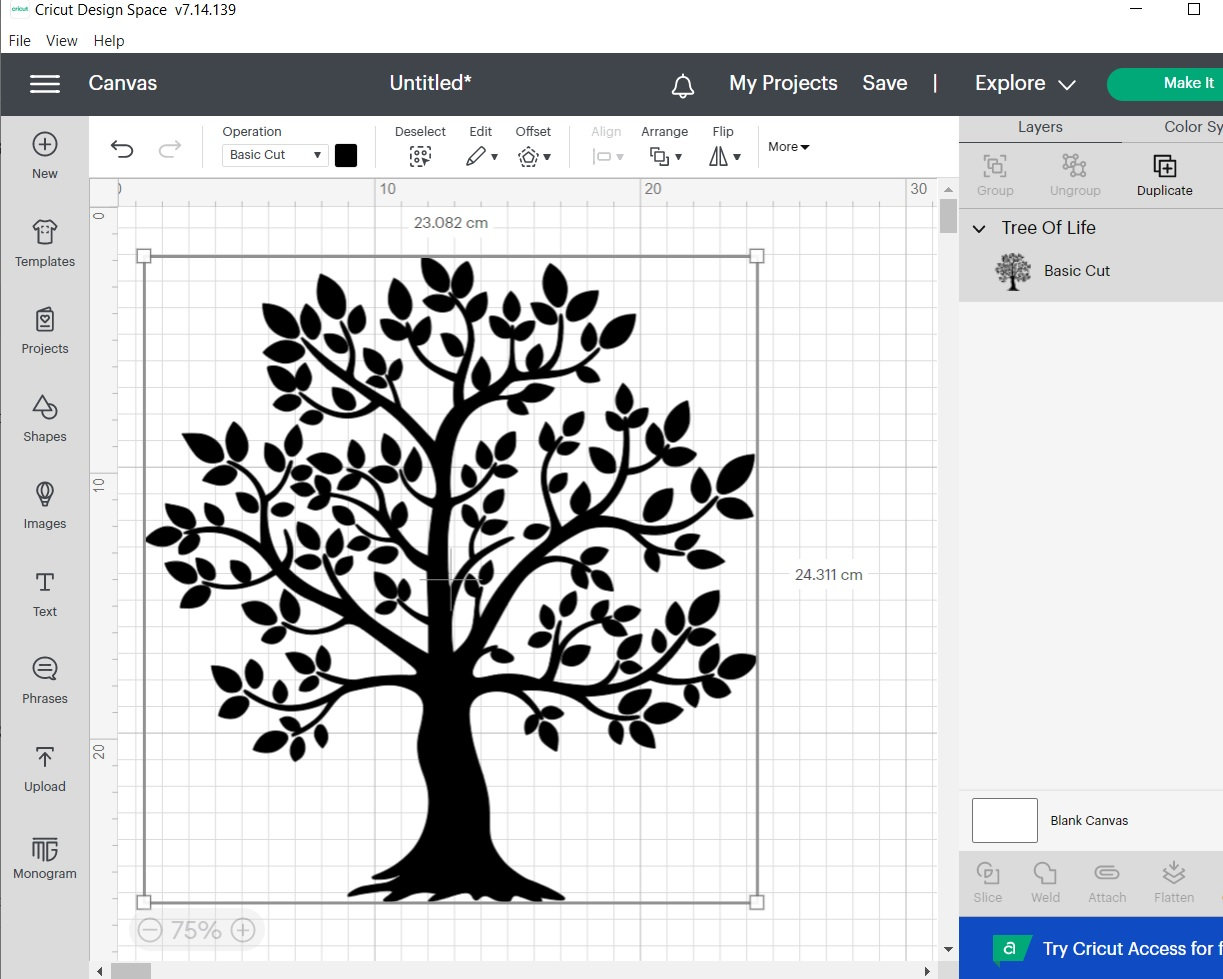Viewport: 1223px width, 979px height.
Task: Browse the Templates panel
Action: coord(44,243)
